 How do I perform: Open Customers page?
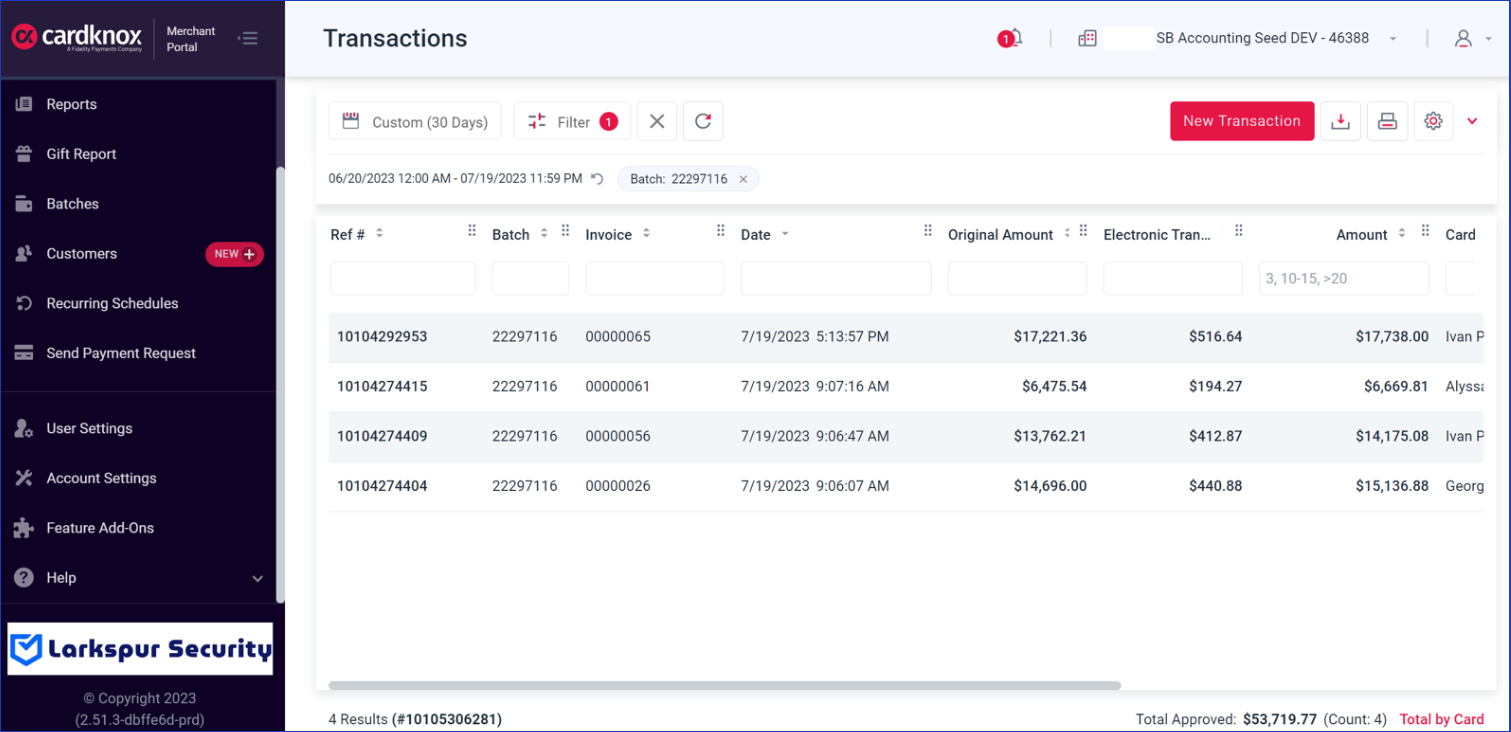click(x=81, y=254)
